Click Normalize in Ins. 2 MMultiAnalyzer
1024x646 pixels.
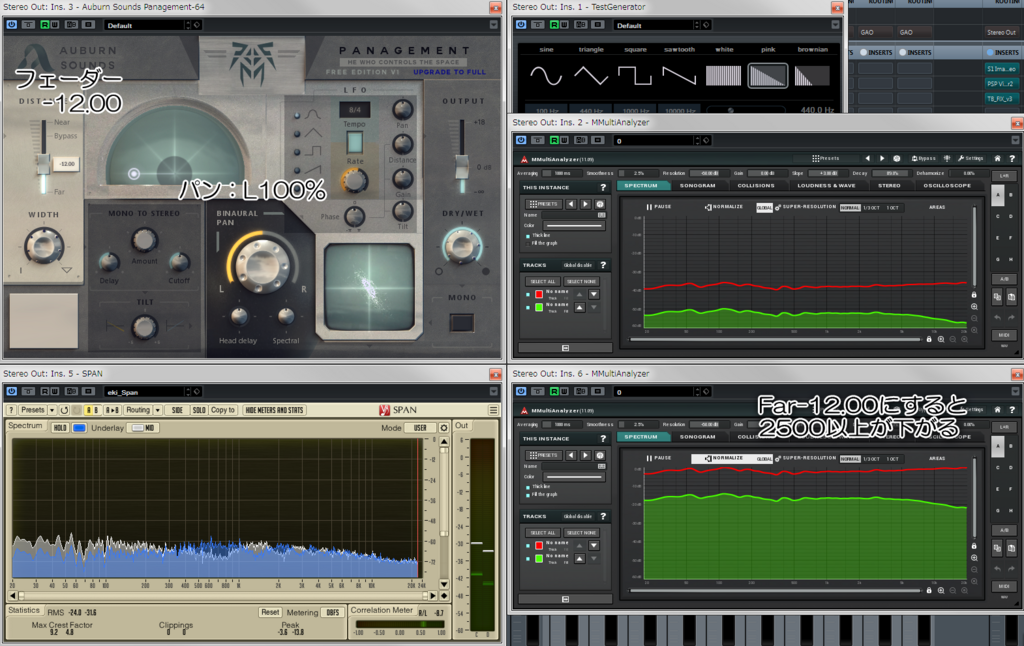724,206
